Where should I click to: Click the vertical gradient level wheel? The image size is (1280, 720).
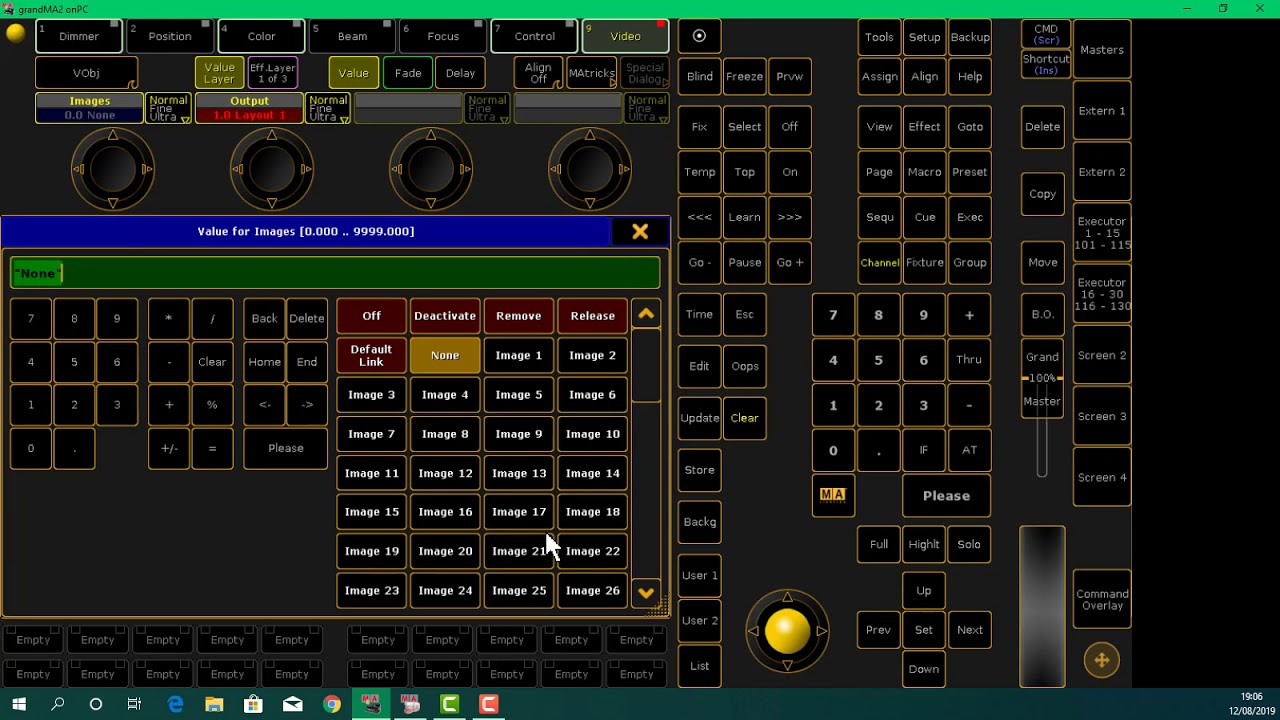pos(1042,606)
